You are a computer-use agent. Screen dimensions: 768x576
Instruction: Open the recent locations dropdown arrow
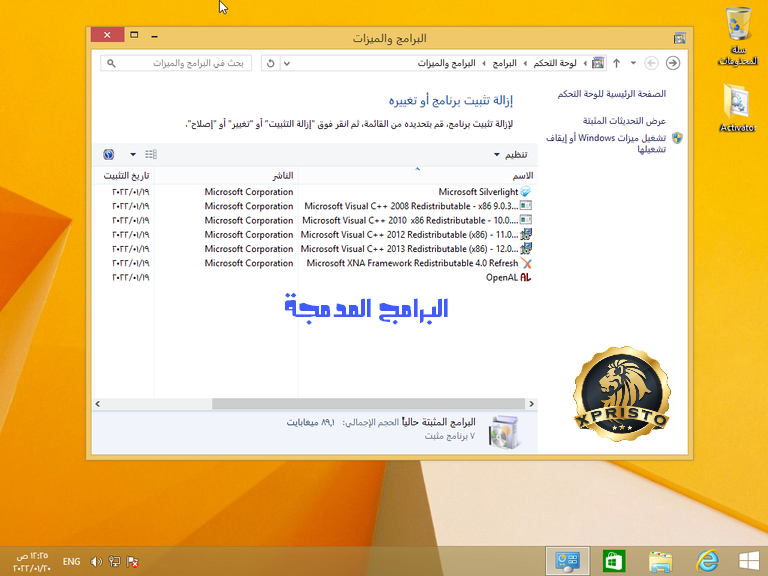coord(633,63)
